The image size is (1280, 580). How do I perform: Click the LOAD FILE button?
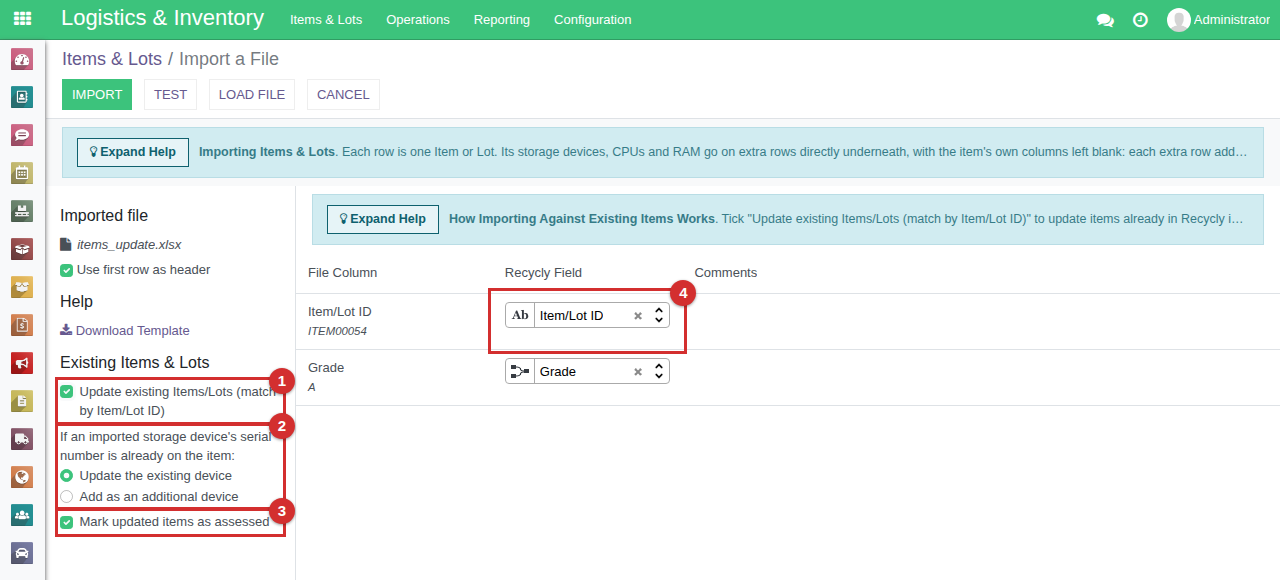click(252, 94)
